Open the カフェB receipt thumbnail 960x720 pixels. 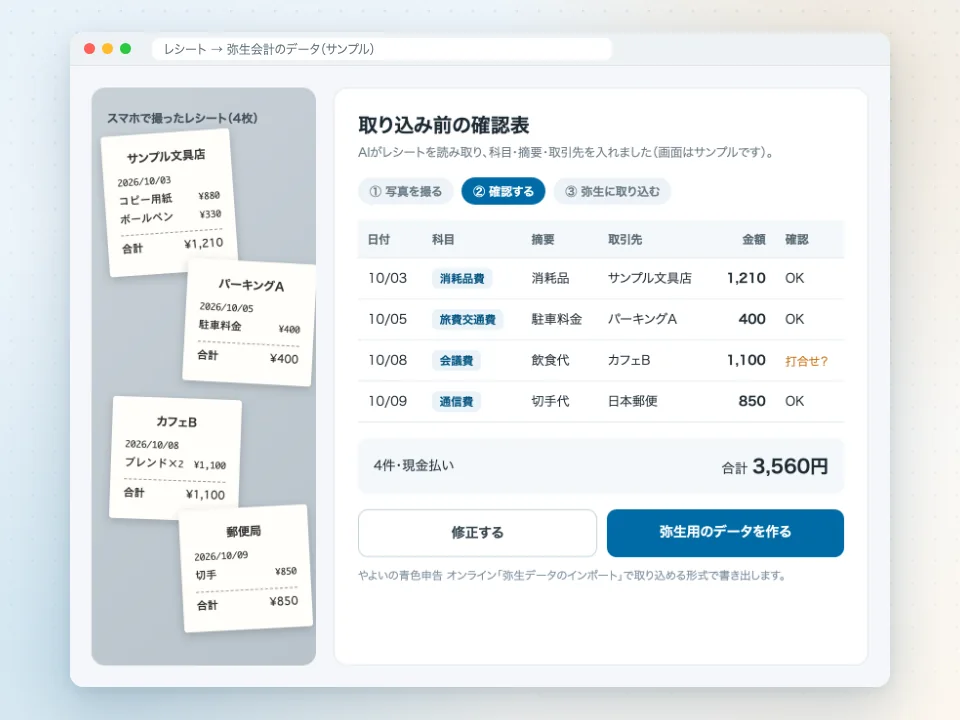(176, 459)
